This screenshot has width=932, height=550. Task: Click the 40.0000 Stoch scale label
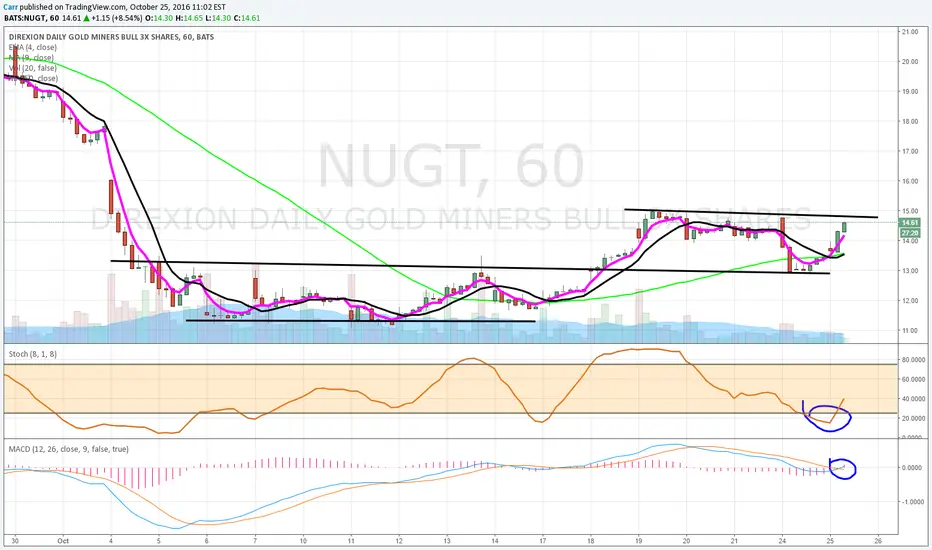pyautogui.click(x=913, y=399)
